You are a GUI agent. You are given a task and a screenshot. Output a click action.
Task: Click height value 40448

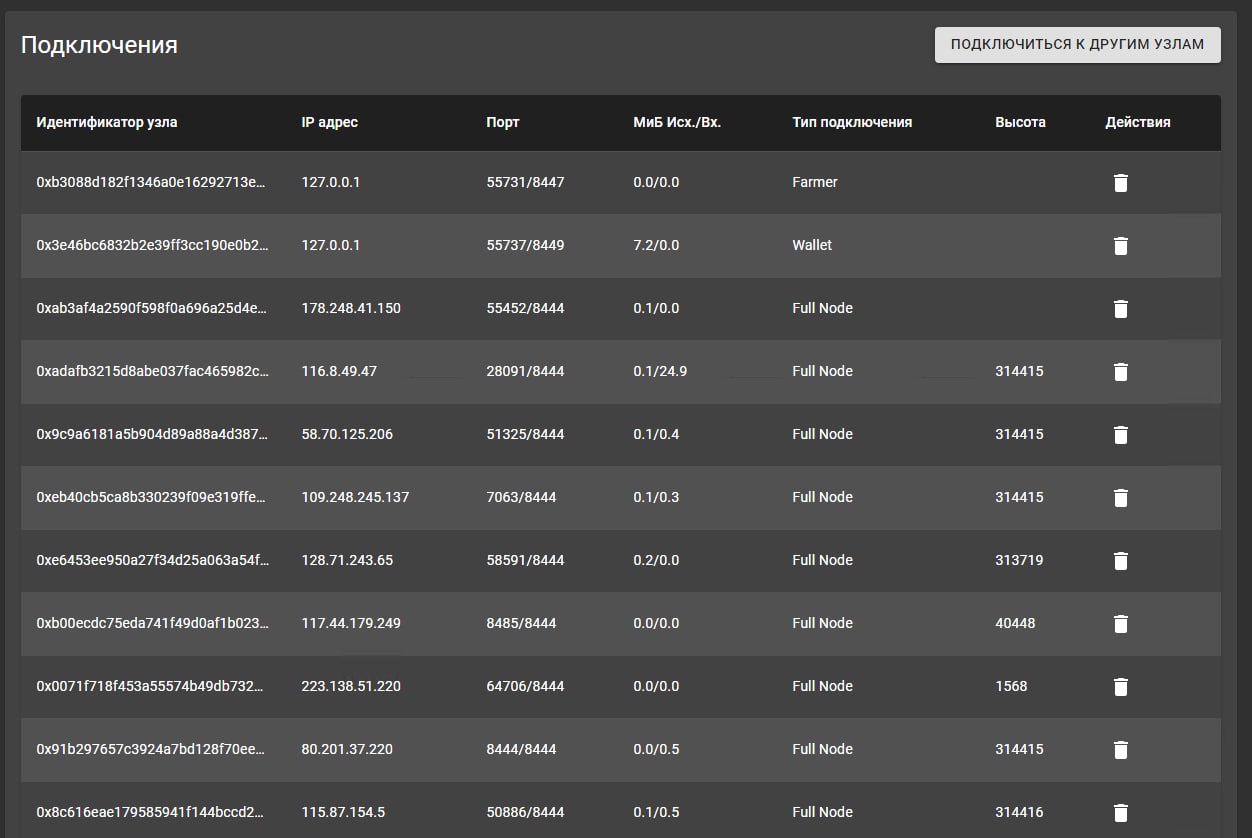1015,623
